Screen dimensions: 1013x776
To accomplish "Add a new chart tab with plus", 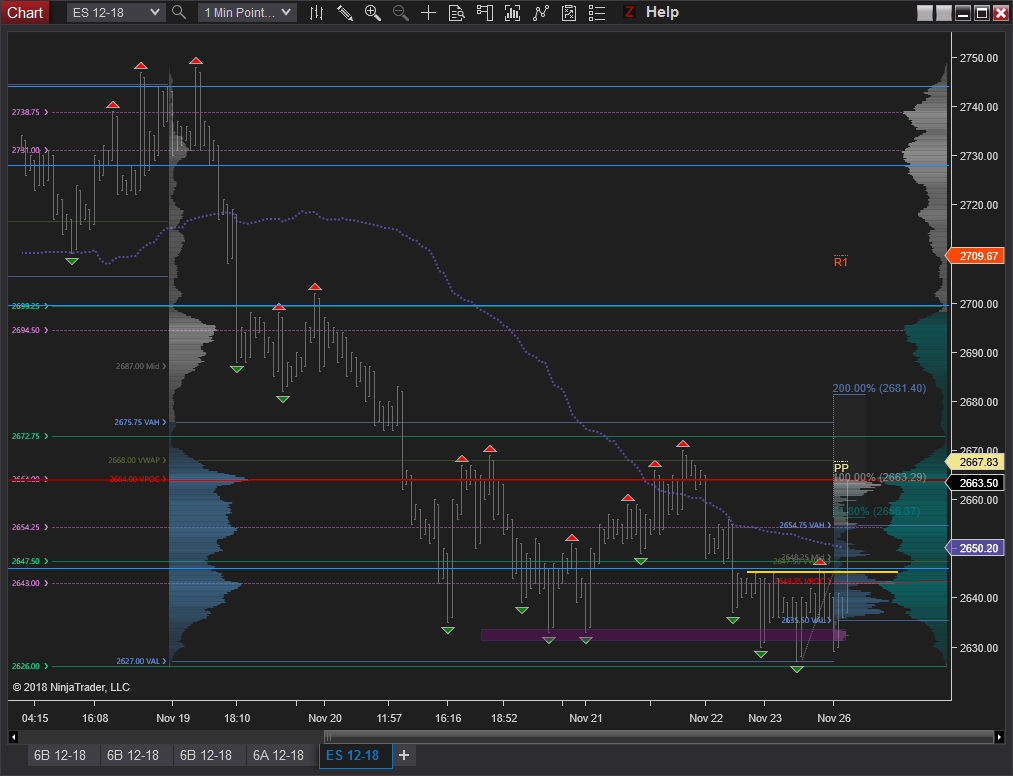I will pyautogui.click(x=404, y=755).
